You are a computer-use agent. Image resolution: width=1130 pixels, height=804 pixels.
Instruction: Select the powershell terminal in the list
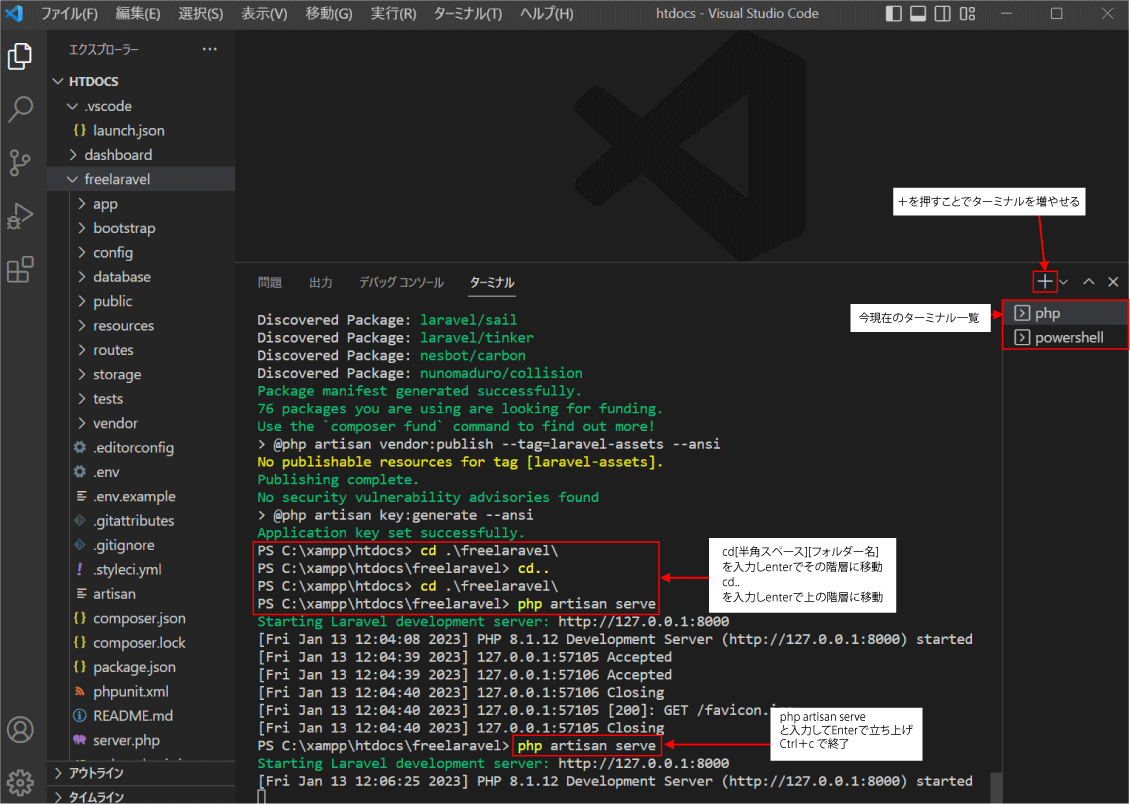click(x=1068, y=338)
